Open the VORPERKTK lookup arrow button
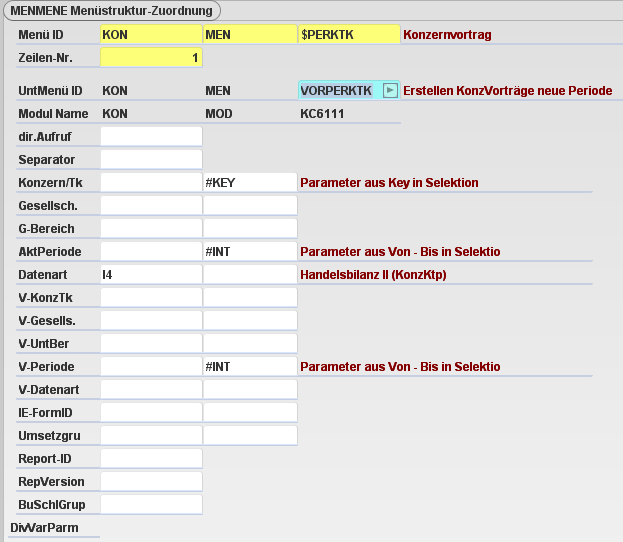This screenshot has height=542, width=623. pos(390,91)
